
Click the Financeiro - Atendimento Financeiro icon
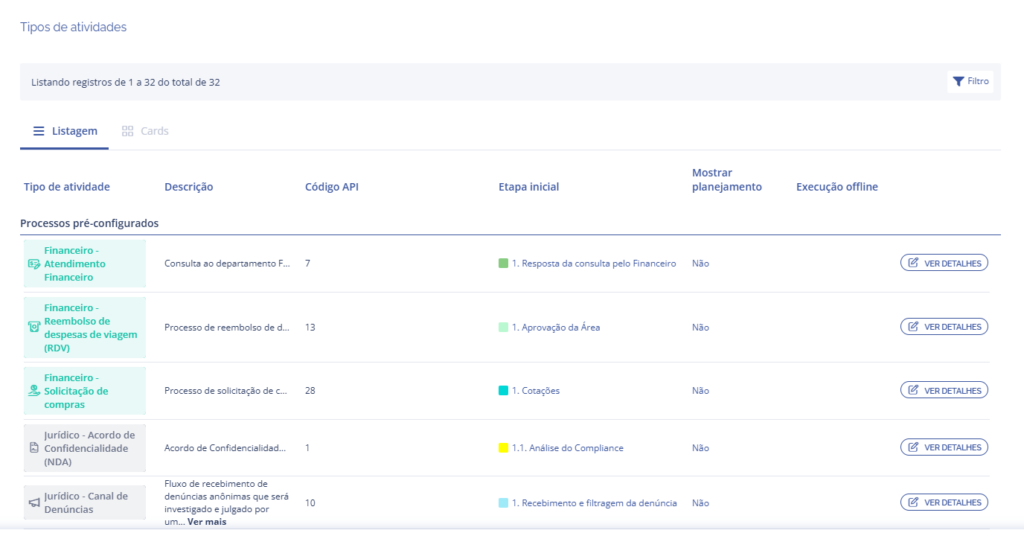[33, 264]
